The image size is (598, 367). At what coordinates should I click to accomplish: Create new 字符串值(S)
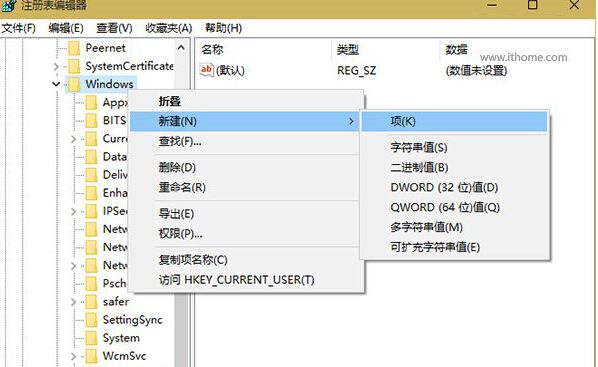pos(454,148)
